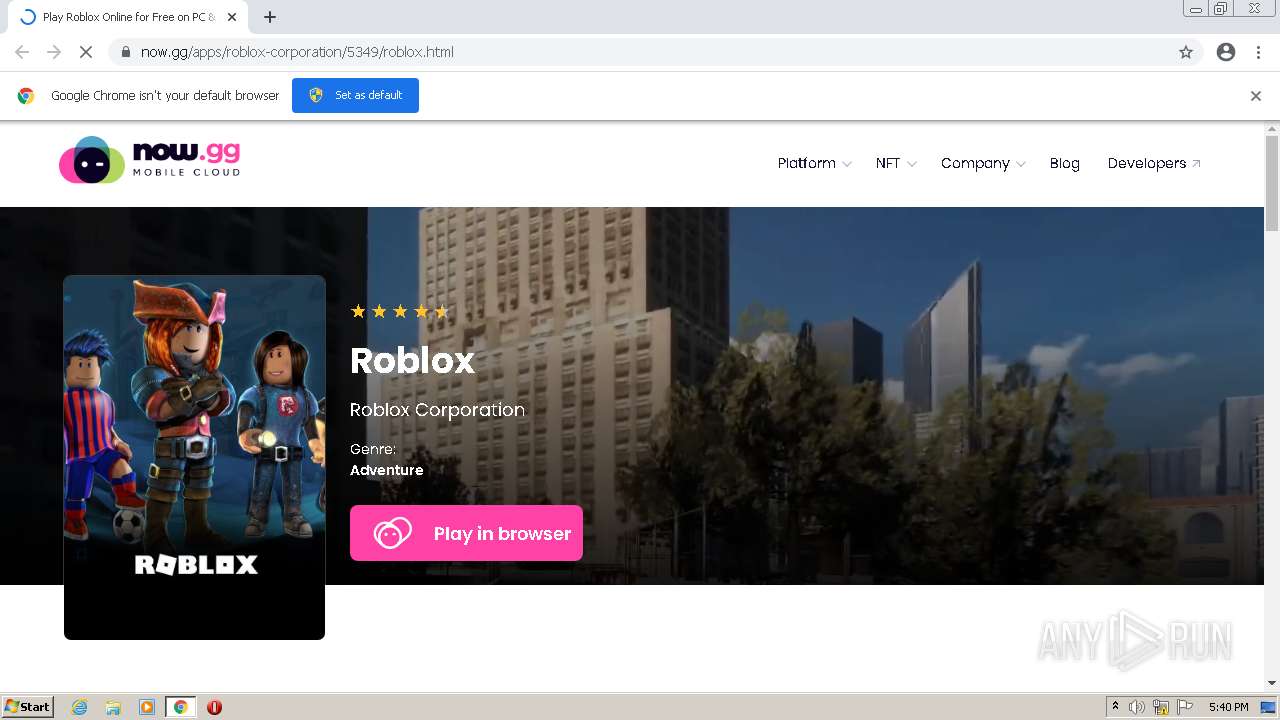
Task: View site security lock information
Action: 126,52
